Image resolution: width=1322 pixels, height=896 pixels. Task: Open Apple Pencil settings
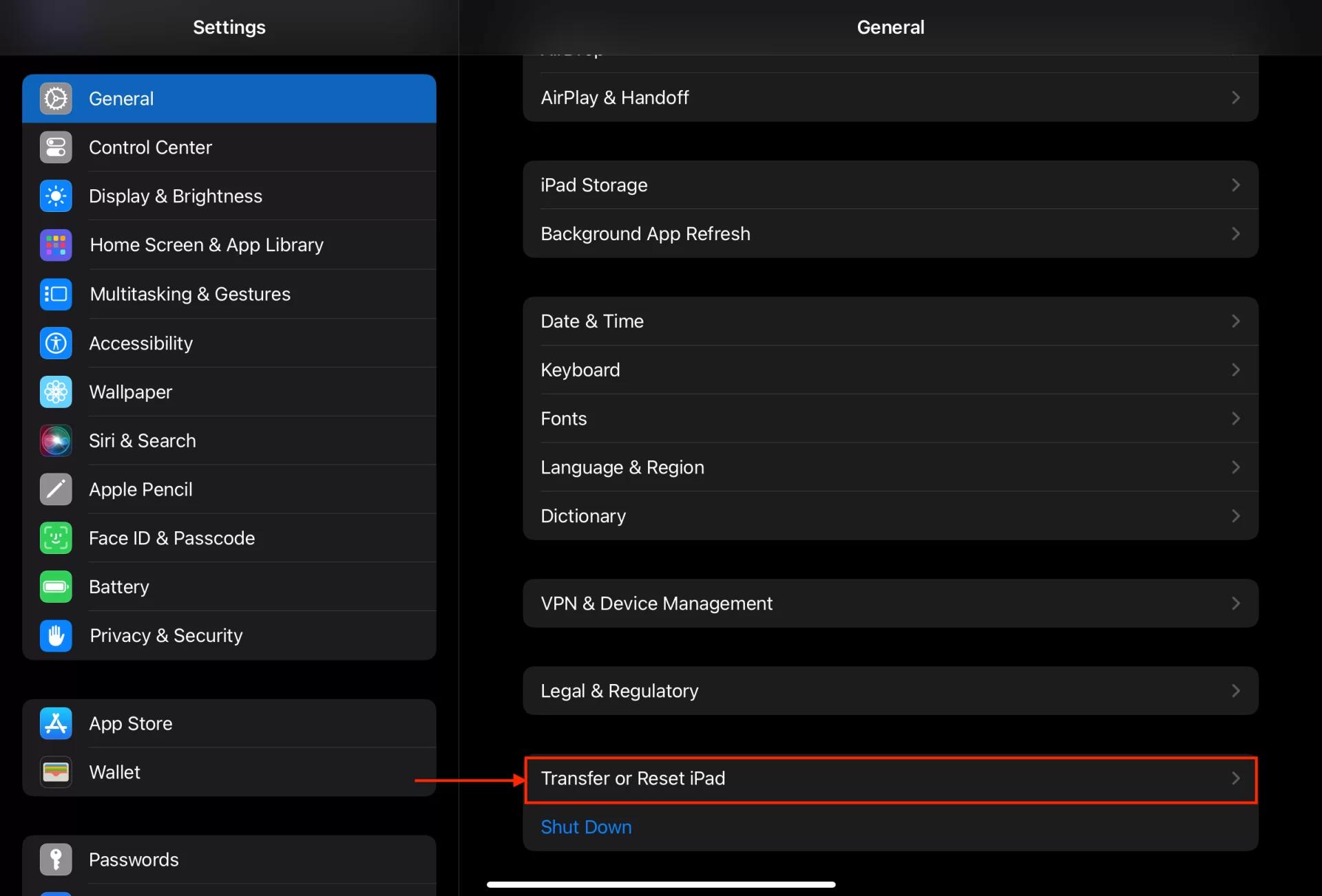229,489
